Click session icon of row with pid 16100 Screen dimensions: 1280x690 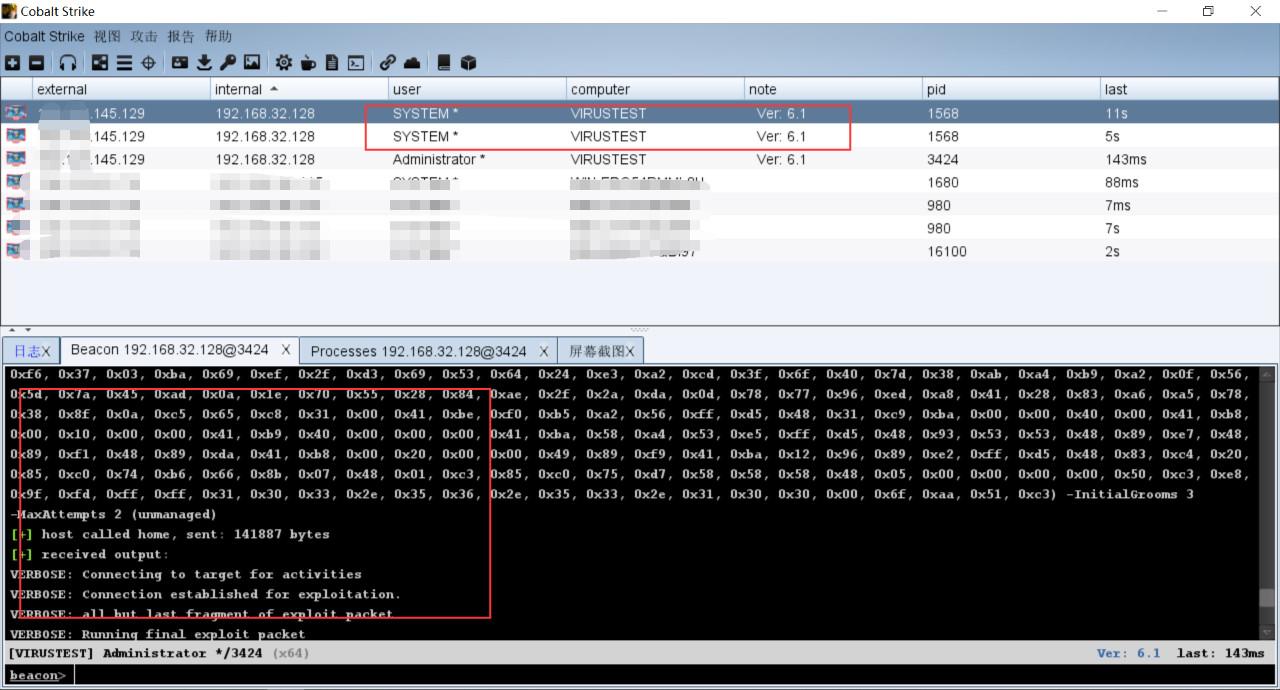pos(15,251)
